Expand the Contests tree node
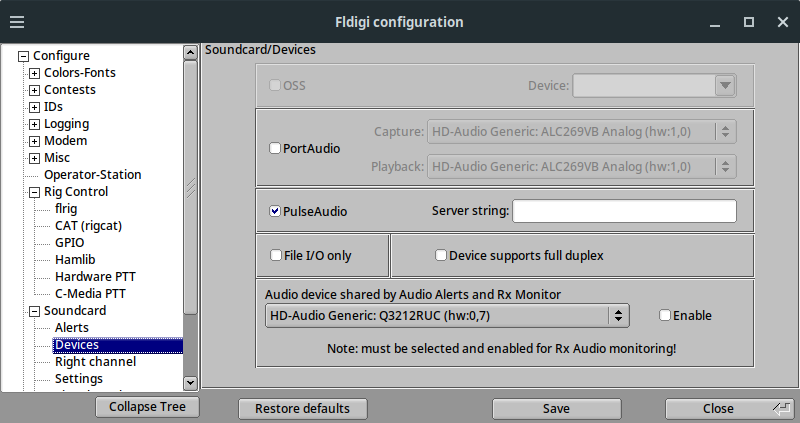This screenshot has height=423, width=800. click(x=35, y=90)
